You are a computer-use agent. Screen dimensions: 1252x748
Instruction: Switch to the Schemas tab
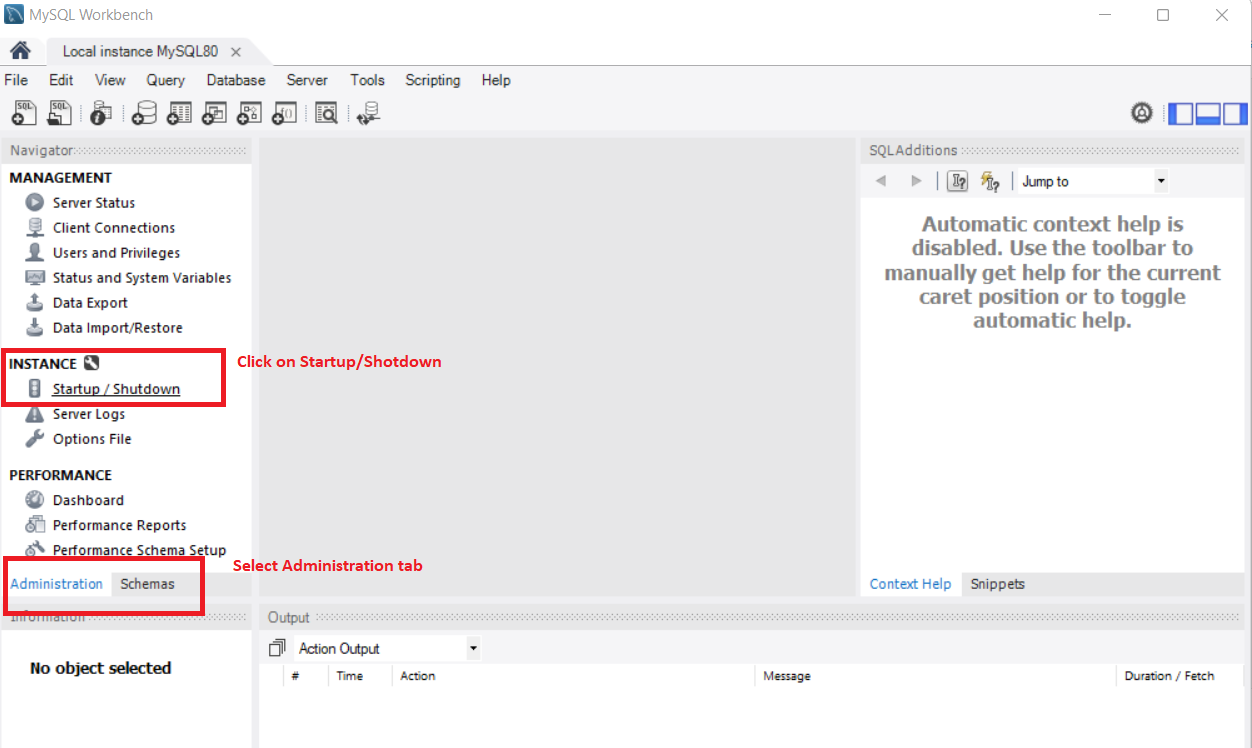(146, 583)
